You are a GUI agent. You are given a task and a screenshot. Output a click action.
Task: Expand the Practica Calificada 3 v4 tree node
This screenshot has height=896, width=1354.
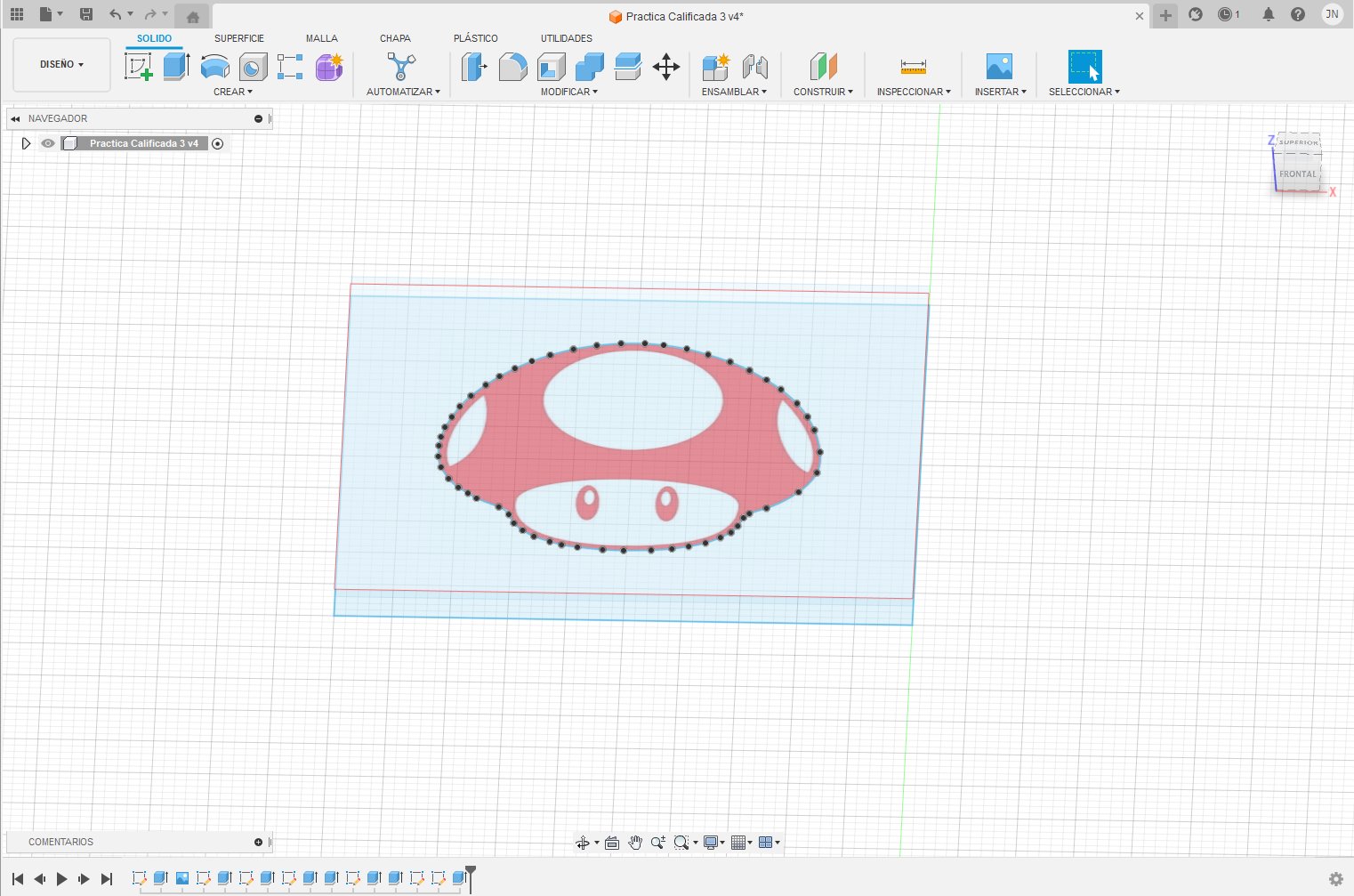point(26,143)
